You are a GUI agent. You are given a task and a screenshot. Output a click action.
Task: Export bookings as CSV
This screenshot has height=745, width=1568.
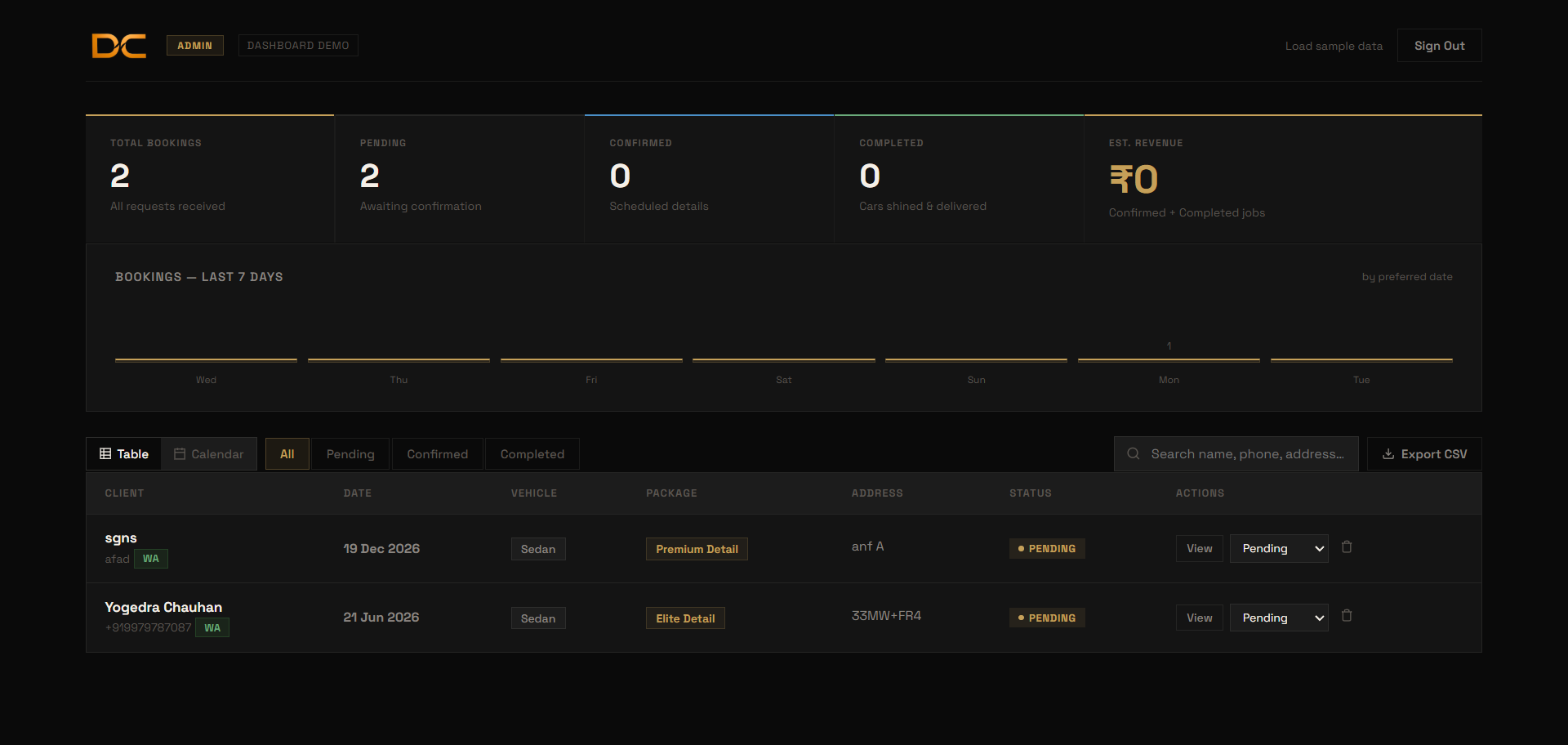[x=1424, y=453]
